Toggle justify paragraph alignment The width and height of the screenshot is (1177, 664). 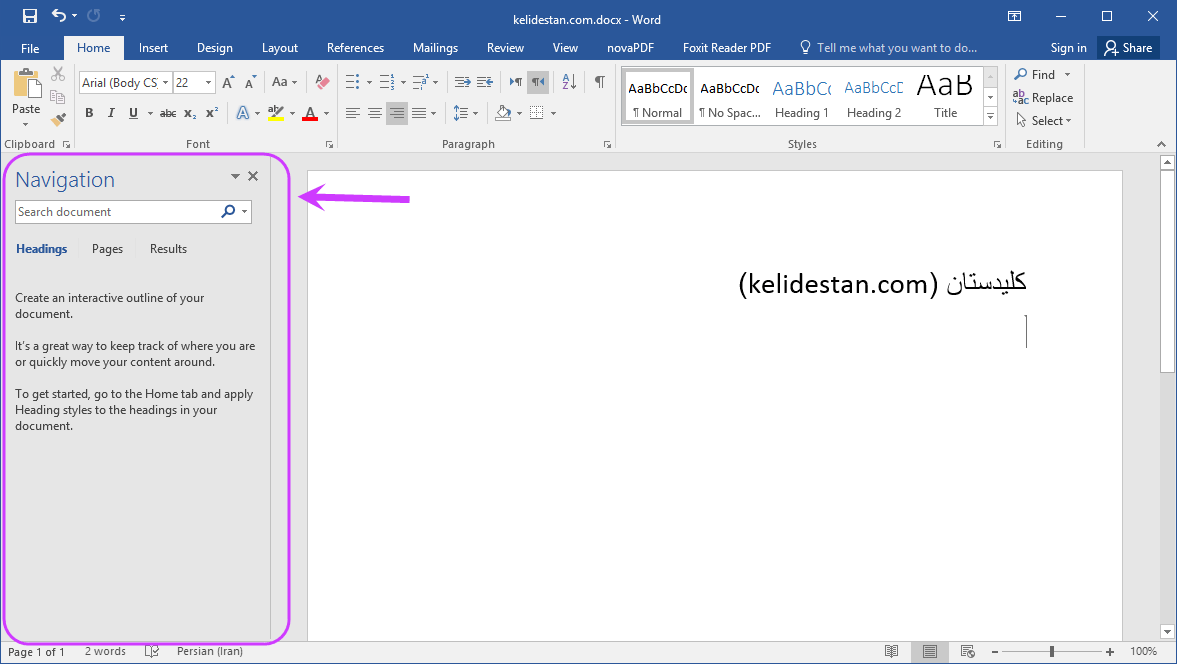419,113
